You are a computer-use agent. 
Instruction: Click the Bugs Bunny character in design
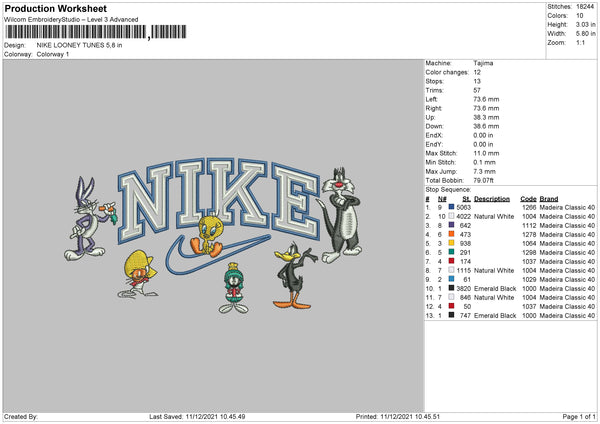[90, 219]
